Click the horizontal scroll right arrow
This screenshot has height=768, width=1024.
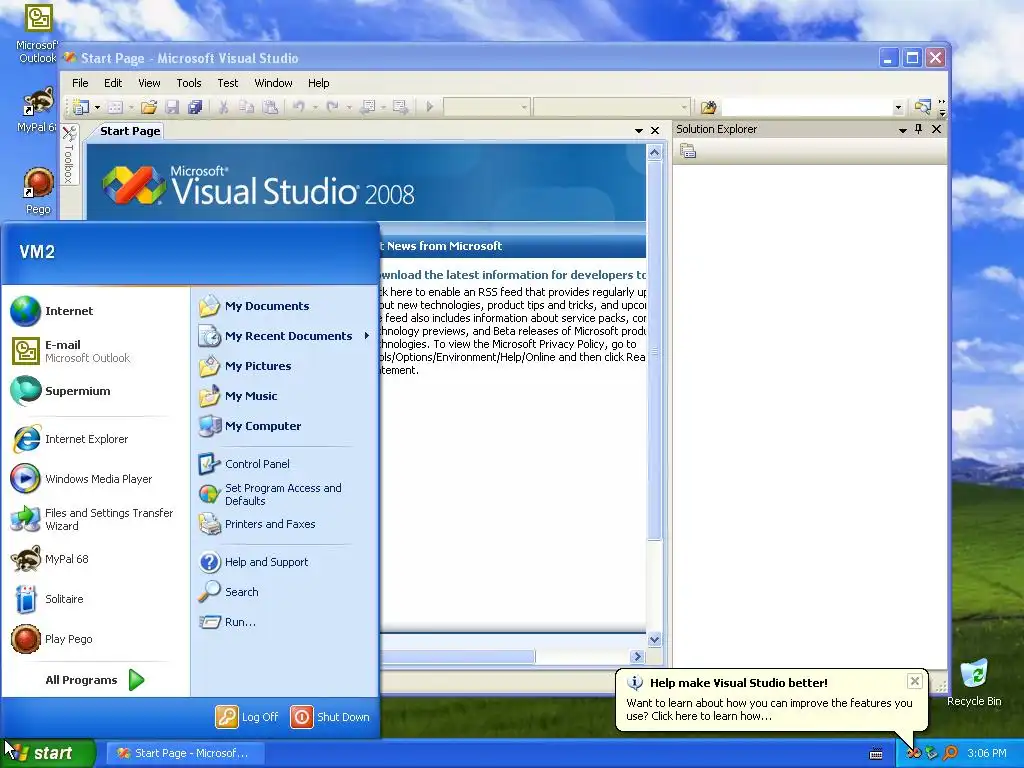pyautogui.click(x=637, y=656)
